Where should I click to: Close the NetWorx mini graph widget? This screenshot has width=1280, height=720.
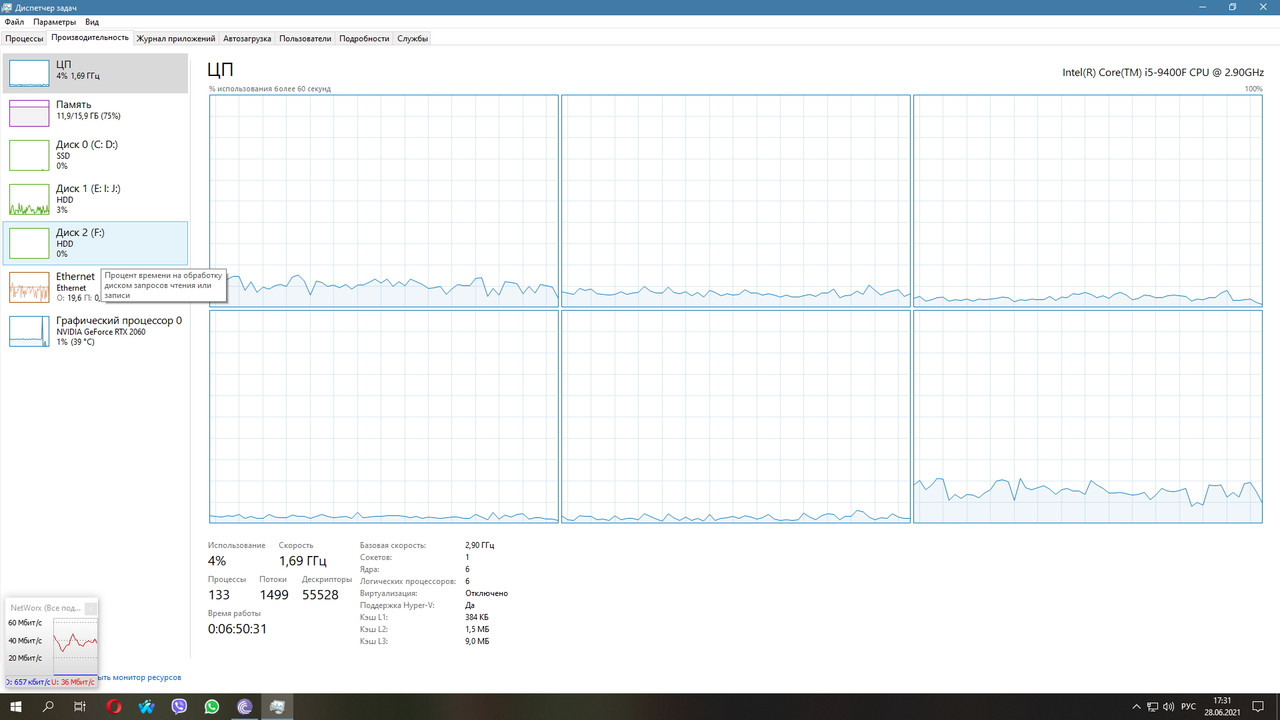click(91, 608)
